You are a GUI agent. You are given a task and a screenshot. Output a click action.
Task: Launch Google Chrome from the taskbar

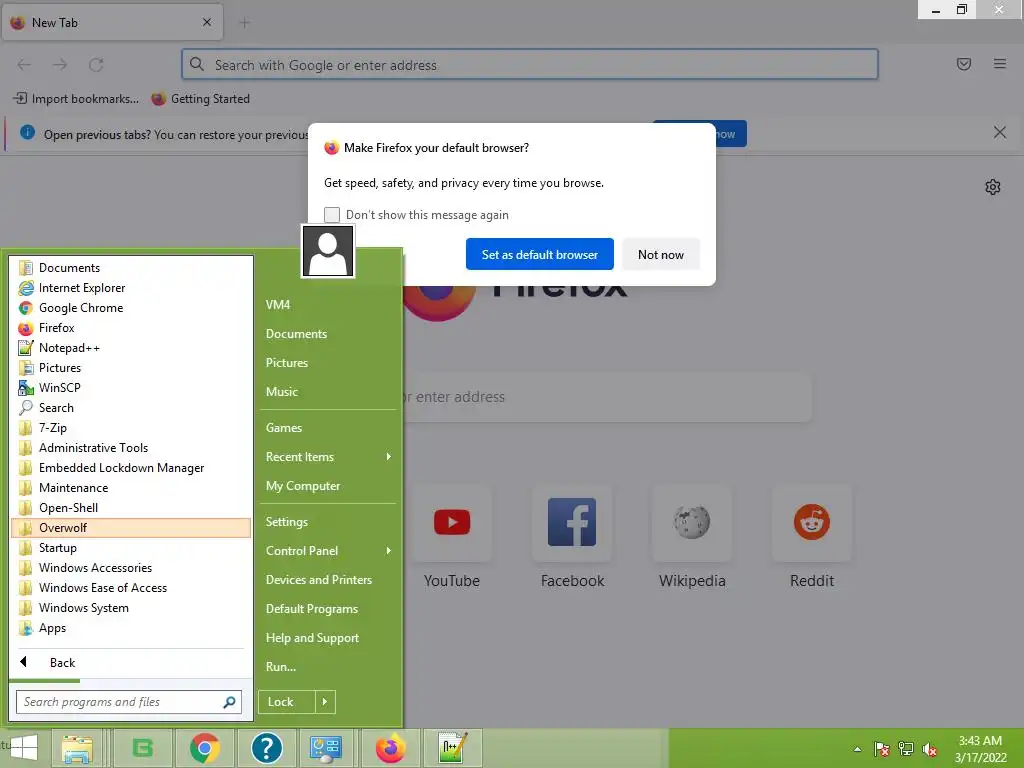[x=204, y=748]
